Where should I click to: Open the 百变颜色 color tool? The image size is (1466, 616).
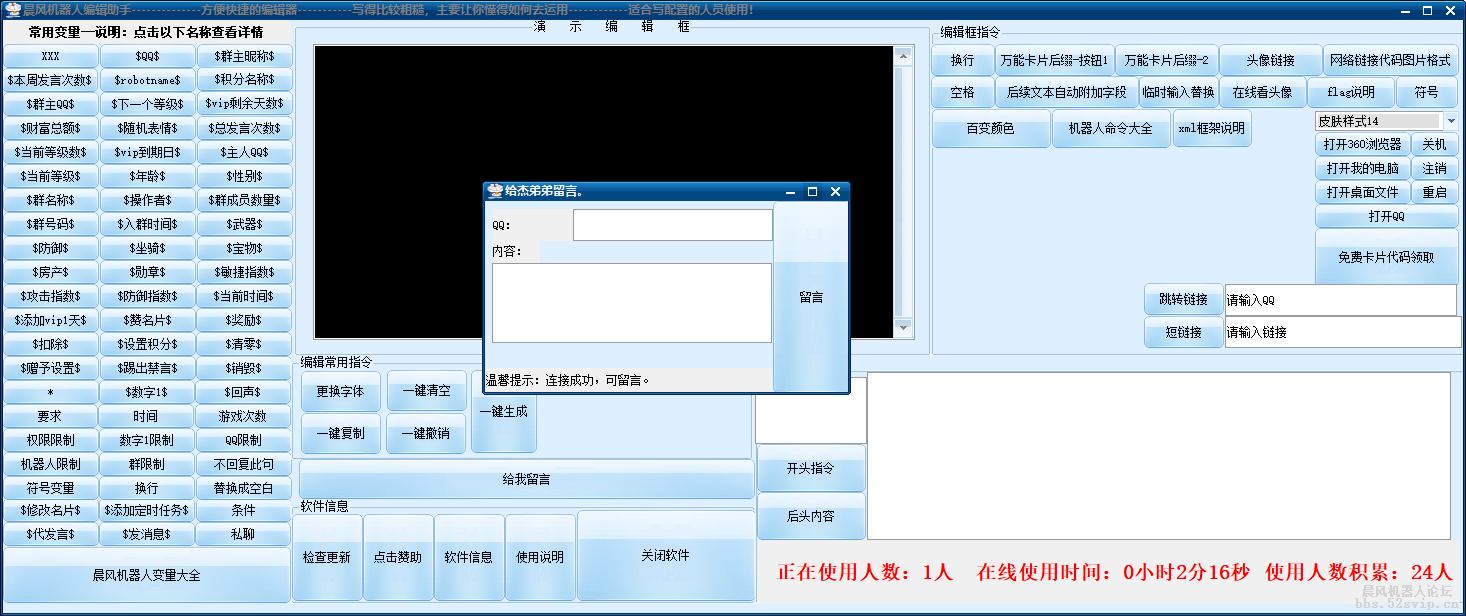(x=991, y=128)
